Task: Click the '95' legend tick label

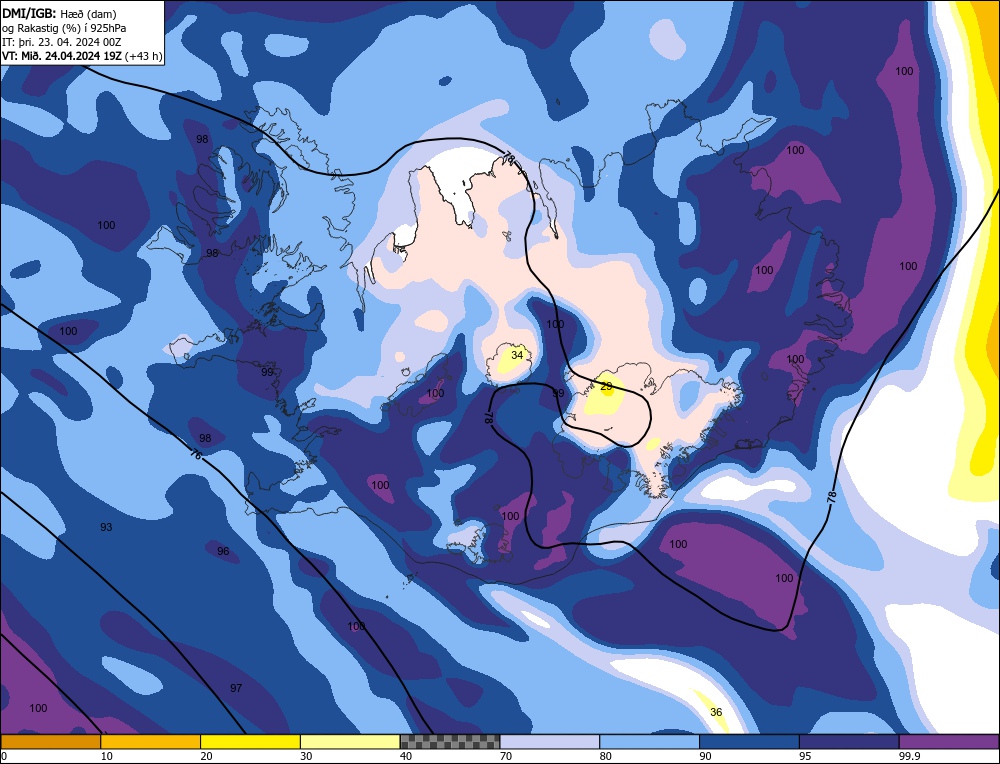Action: tap(805, 756)
